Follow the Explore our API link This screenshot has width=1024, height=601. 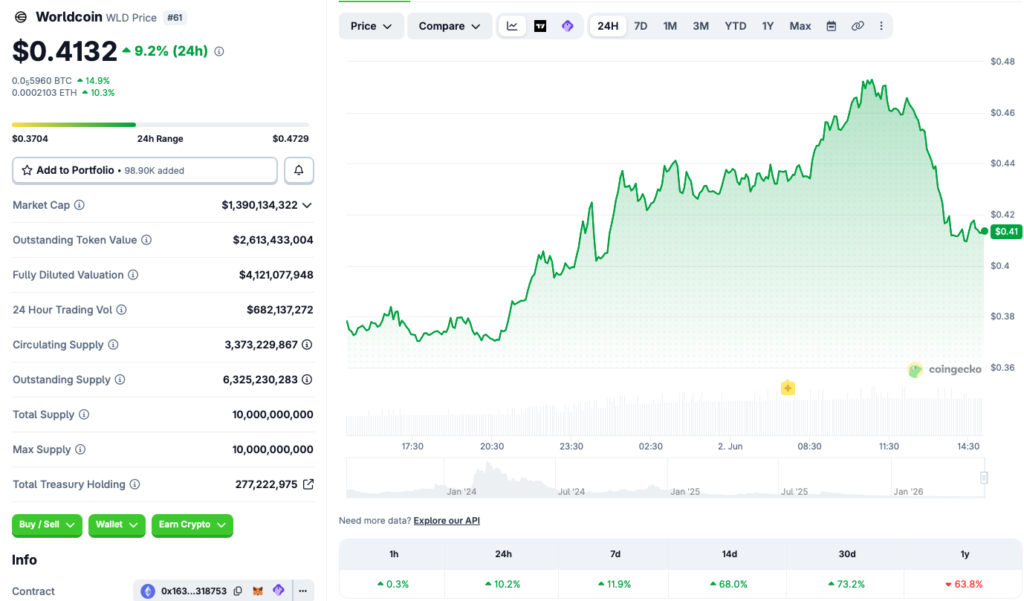(447, 521)
